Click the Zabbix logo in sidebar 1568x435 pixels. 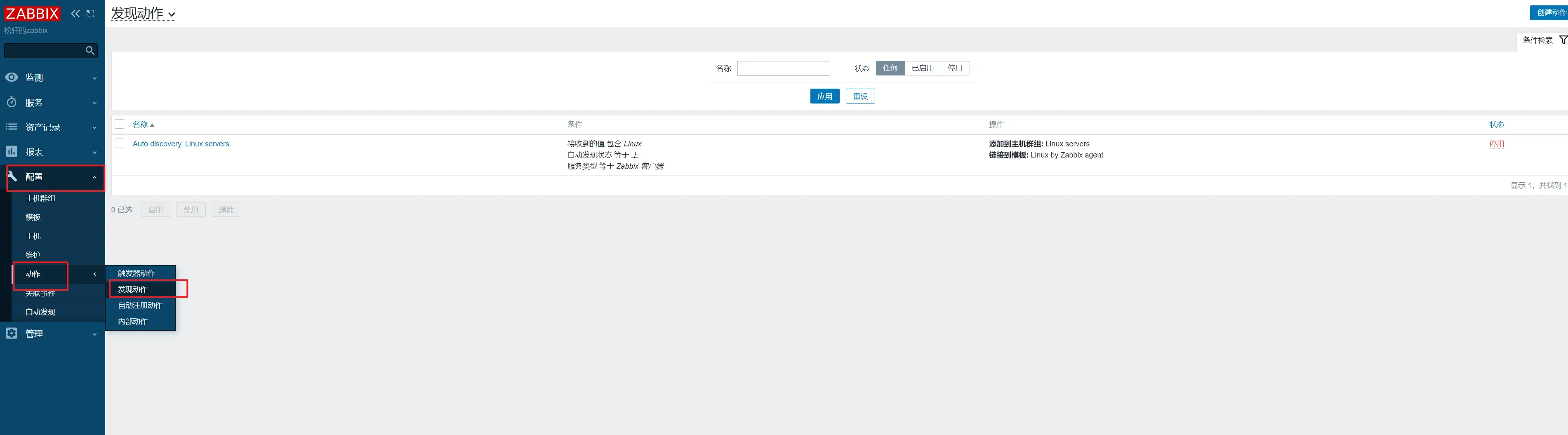click(32, 13)
